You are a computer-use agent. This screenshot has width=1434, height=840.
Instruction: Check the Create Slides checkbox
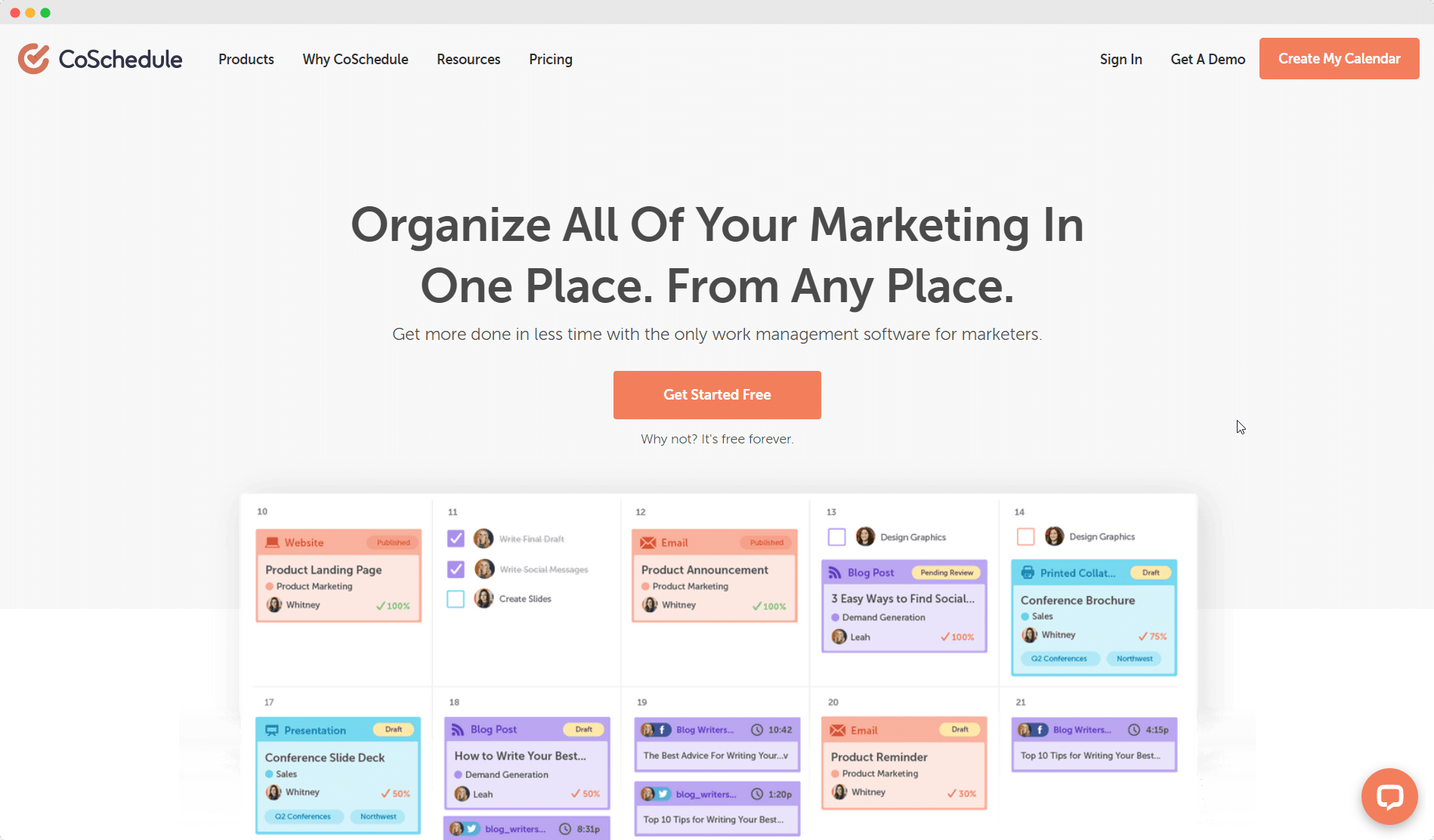point(456,599)
